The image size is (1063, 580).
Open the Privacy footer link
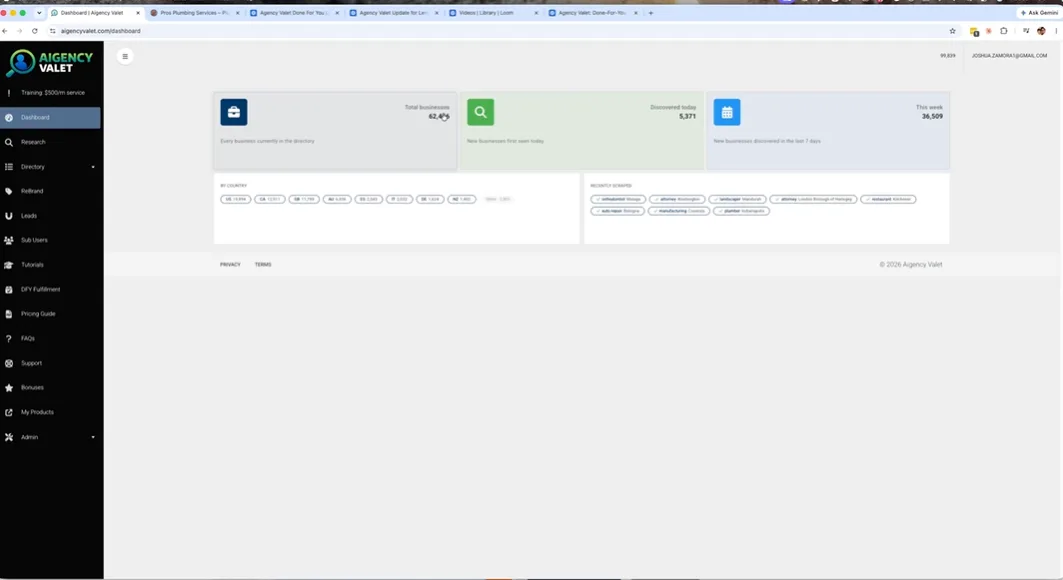point(230,265)
